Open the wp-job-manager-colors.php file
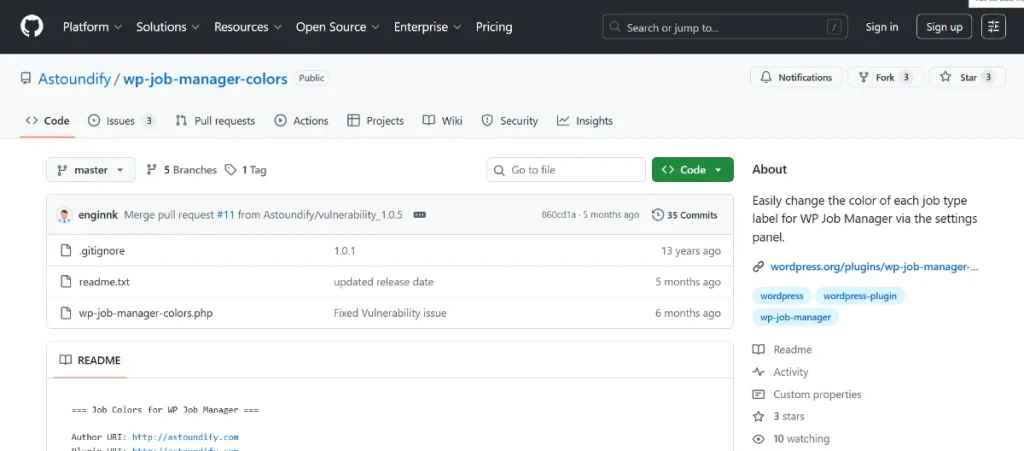 146,313
